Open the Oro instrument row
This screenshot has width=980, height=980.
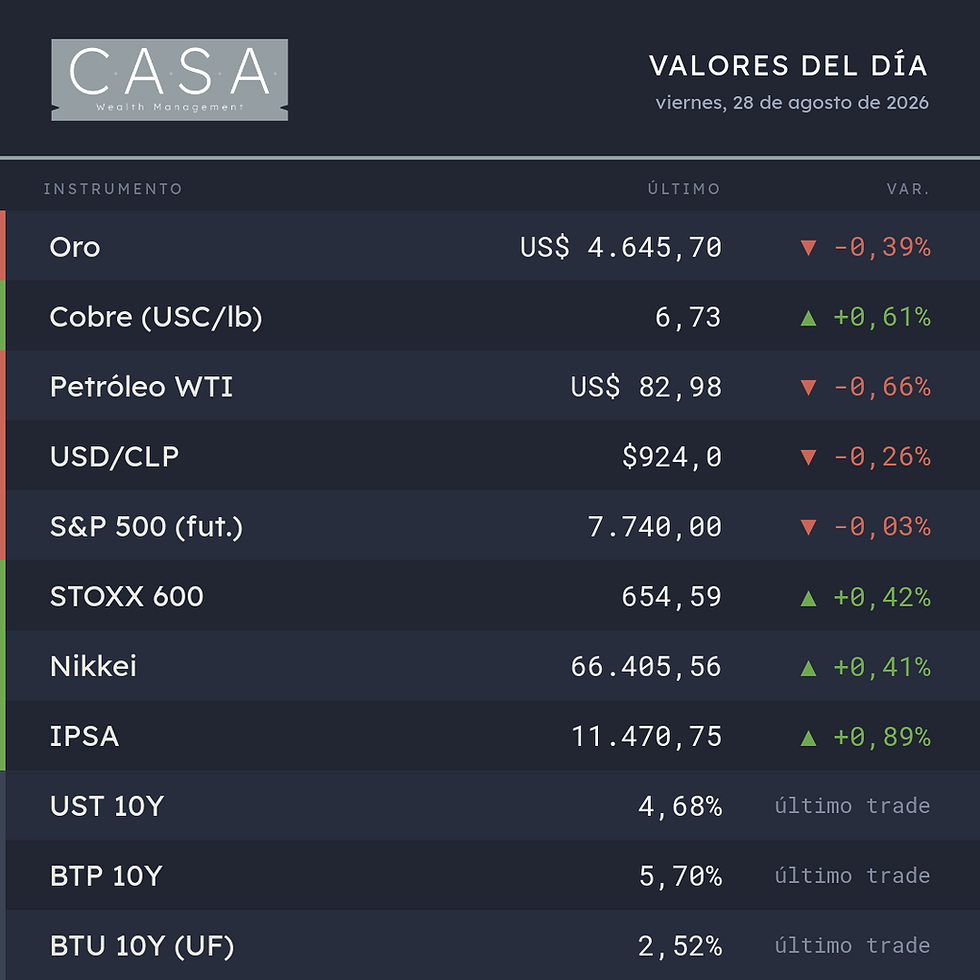490,246
